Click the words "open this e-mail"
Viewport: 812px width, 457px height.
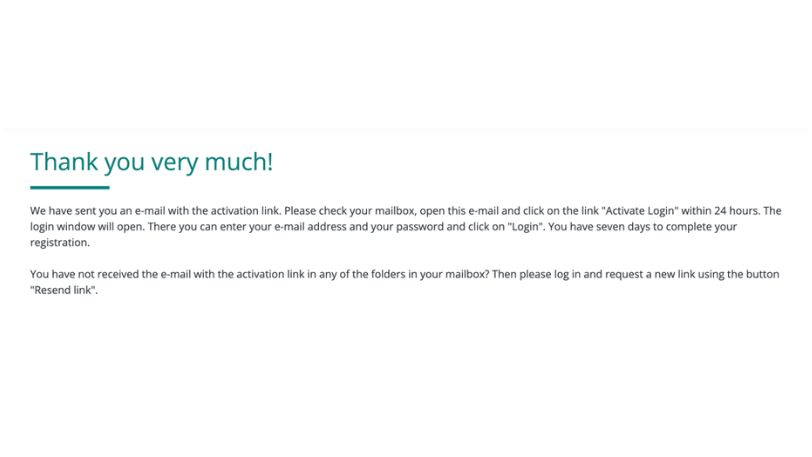coord(452,211)
